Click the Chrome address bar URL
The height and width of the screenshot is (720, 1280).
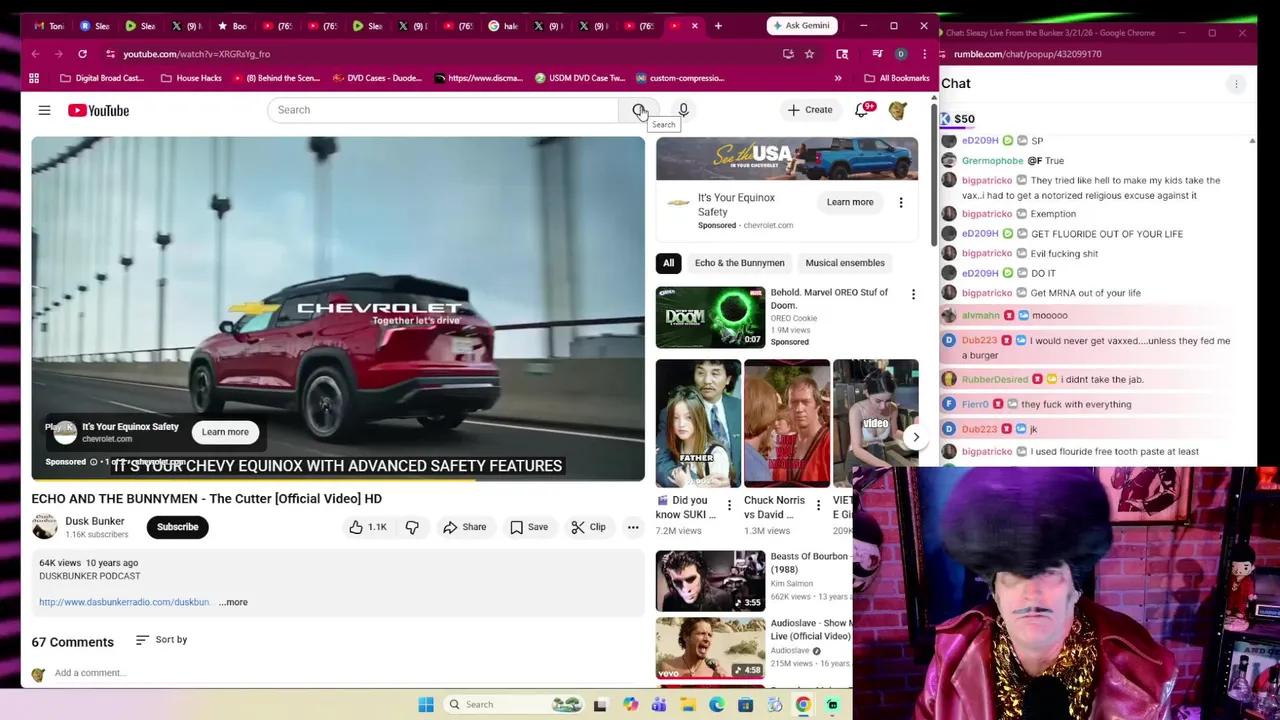pos(197,54)
